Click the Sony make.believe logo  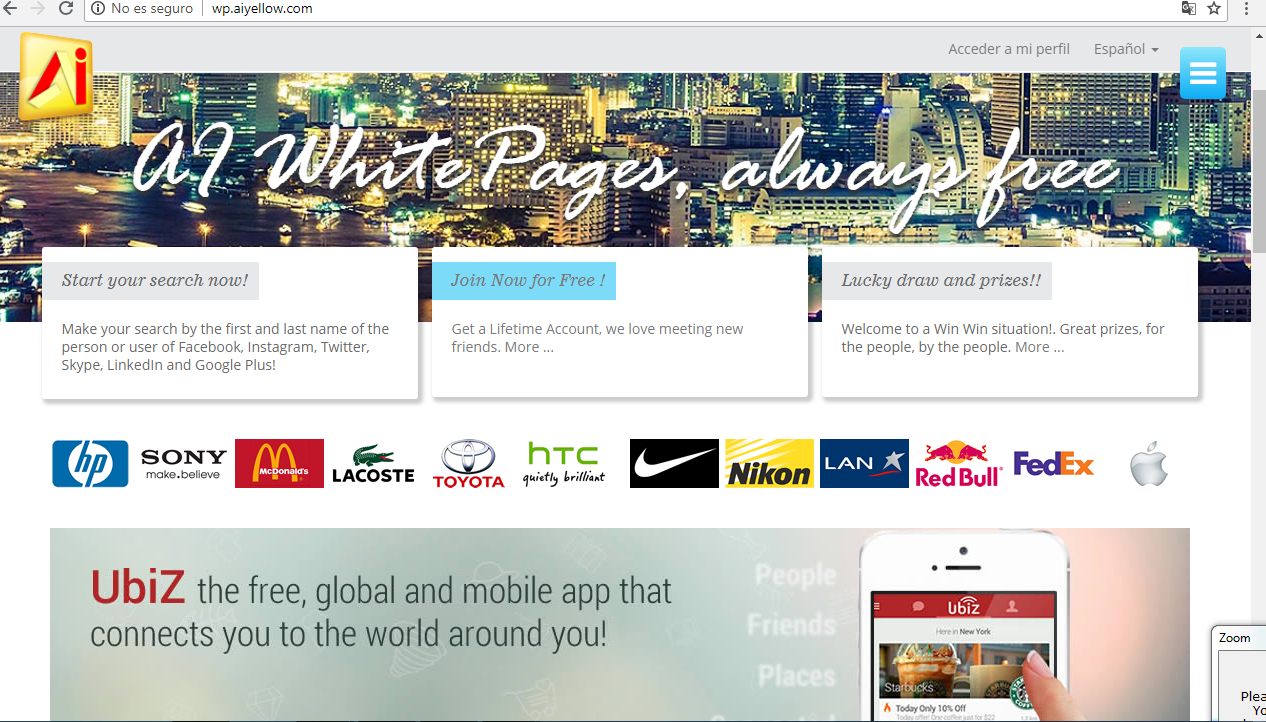click(x=184, y=464)
